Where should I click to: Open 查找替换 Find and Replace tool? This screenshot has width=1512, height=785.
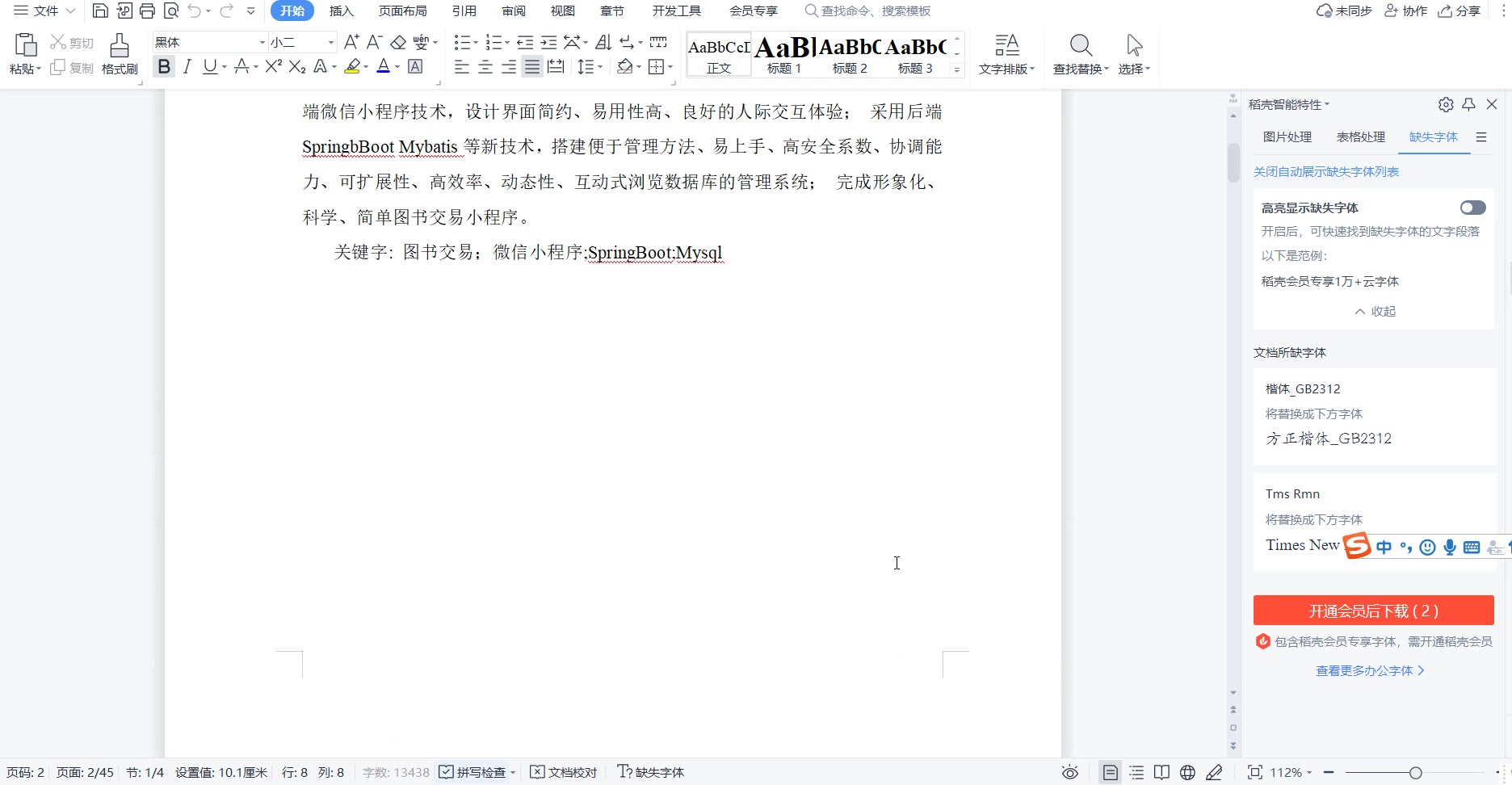pyautogui.click(x=1081, y=54)
